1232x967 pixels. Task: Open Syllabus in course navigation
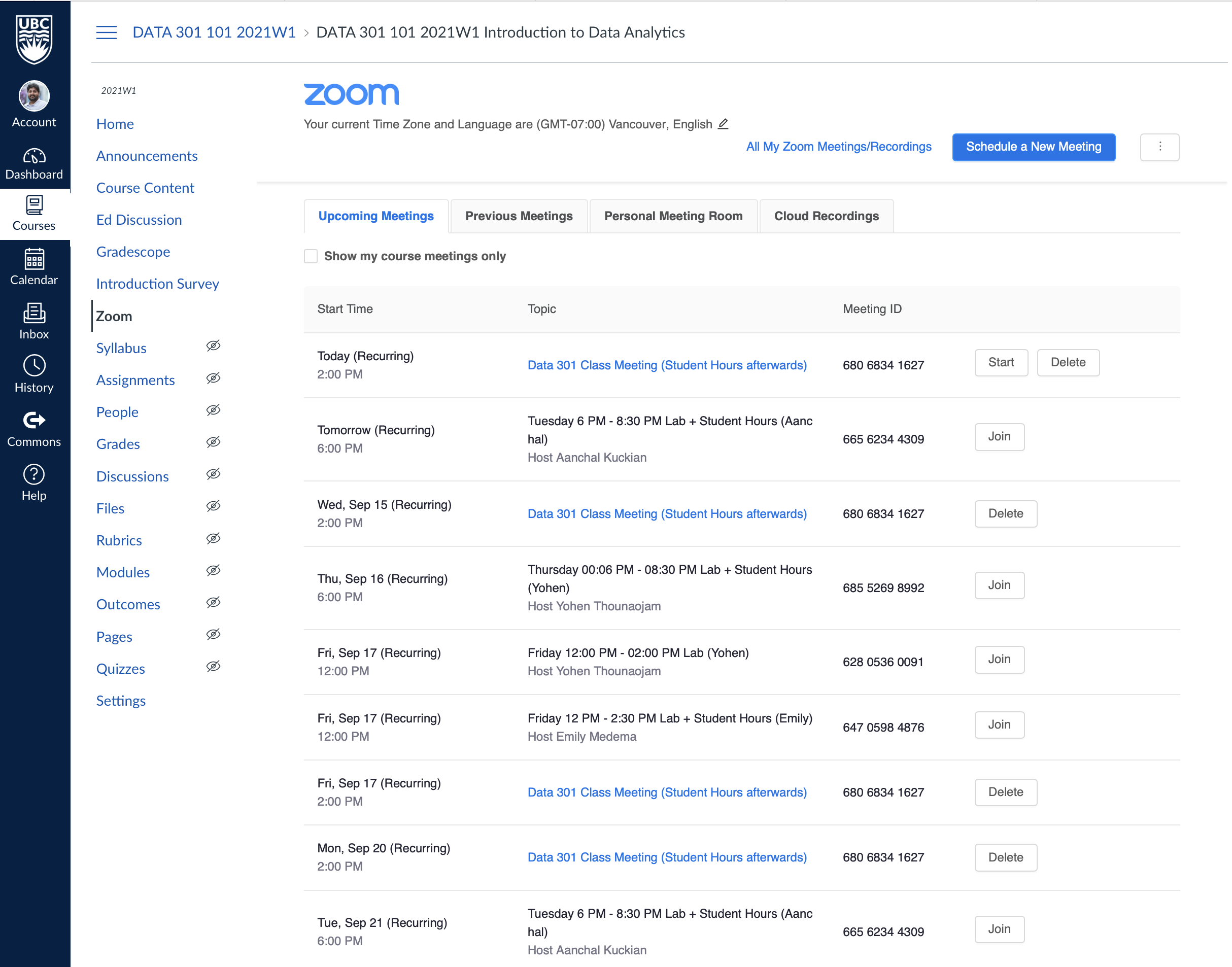click(121, 348)
